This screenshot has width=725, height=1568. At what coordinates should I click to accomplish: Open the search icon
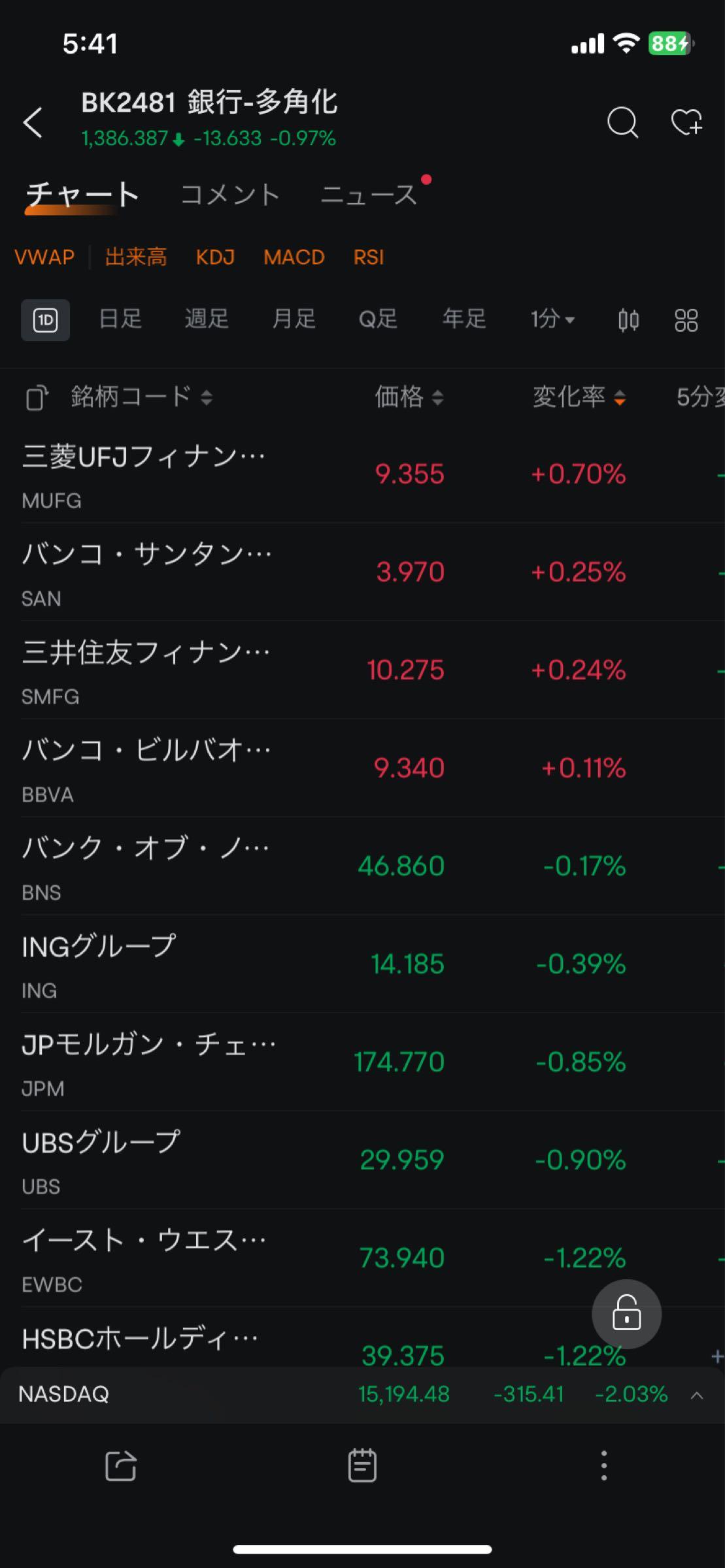click(622, 122)
